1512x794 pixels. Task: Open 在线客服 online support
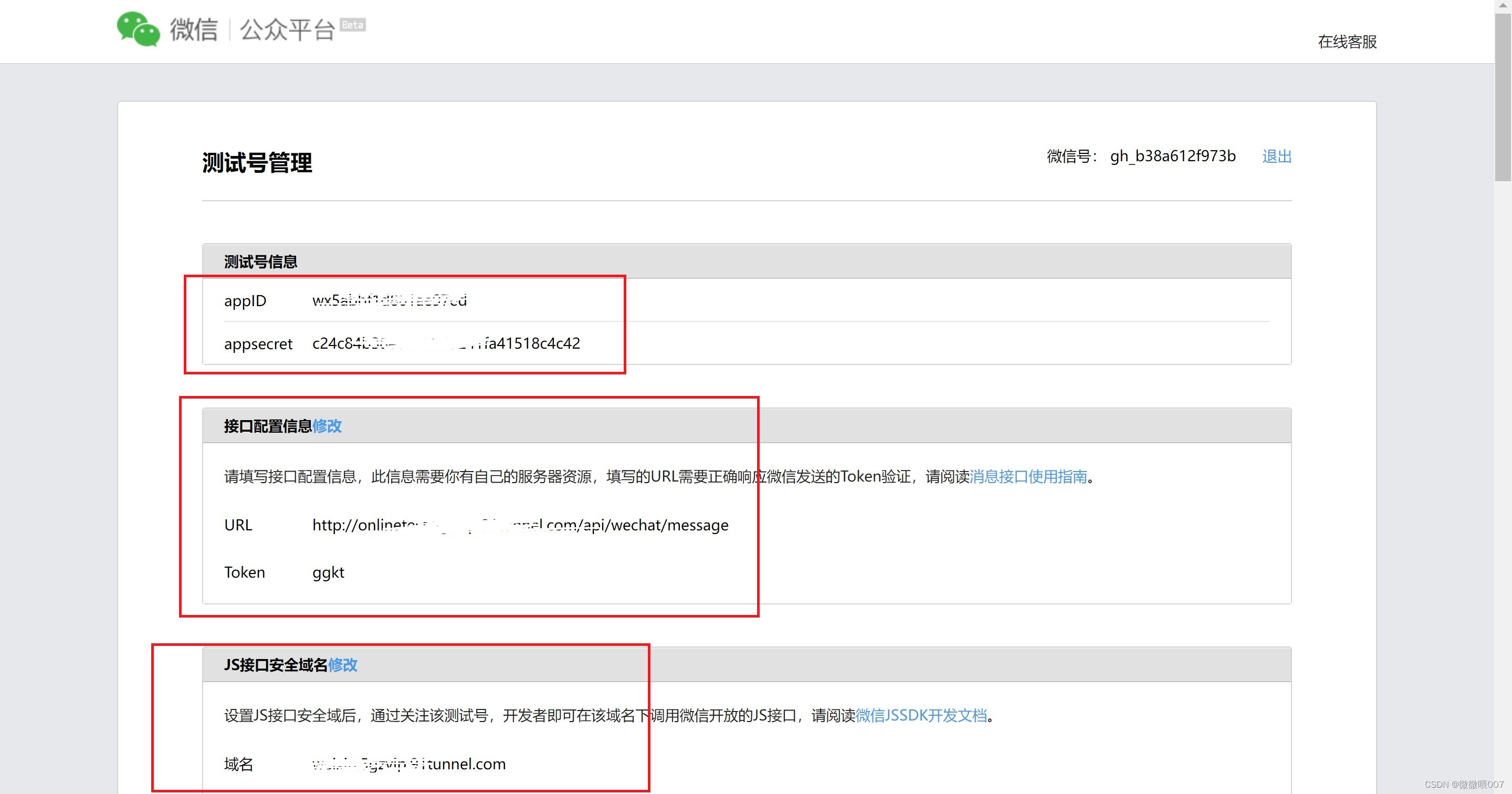pyautogui.click(x=1347, y=41)
